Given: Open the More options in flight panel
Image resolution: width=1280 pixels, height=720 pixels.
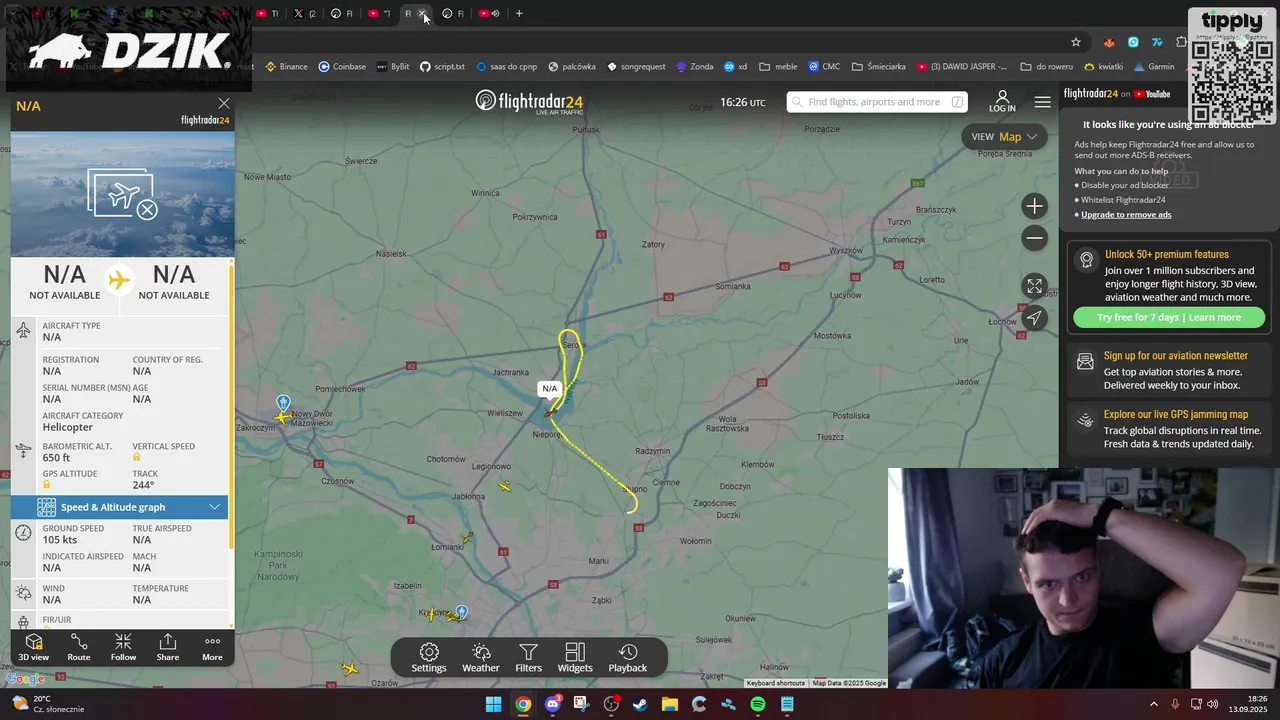Looking at the screenshot, I should point(212,647).
